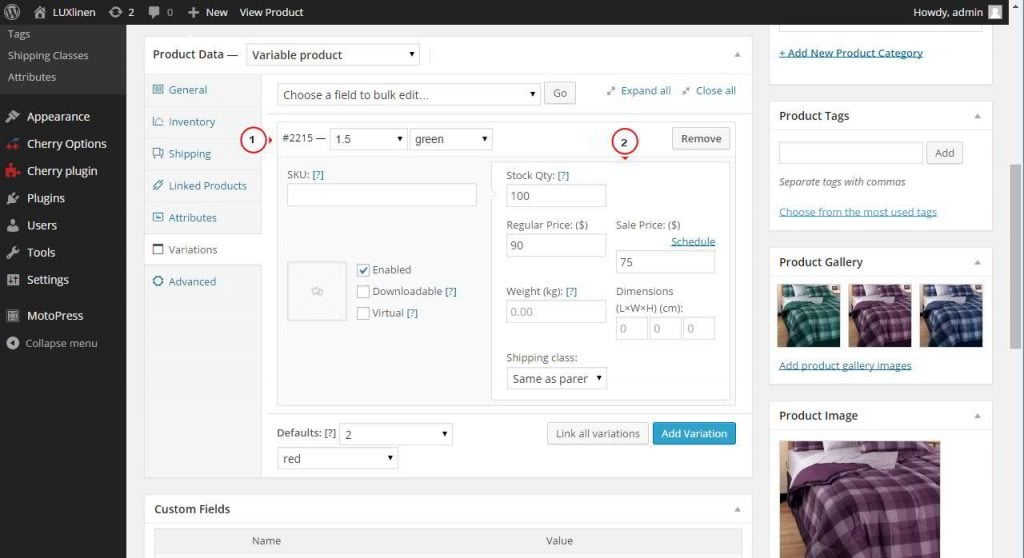Open the updates icon in admin bar
1024x558 pixels.
pos(116,12)
